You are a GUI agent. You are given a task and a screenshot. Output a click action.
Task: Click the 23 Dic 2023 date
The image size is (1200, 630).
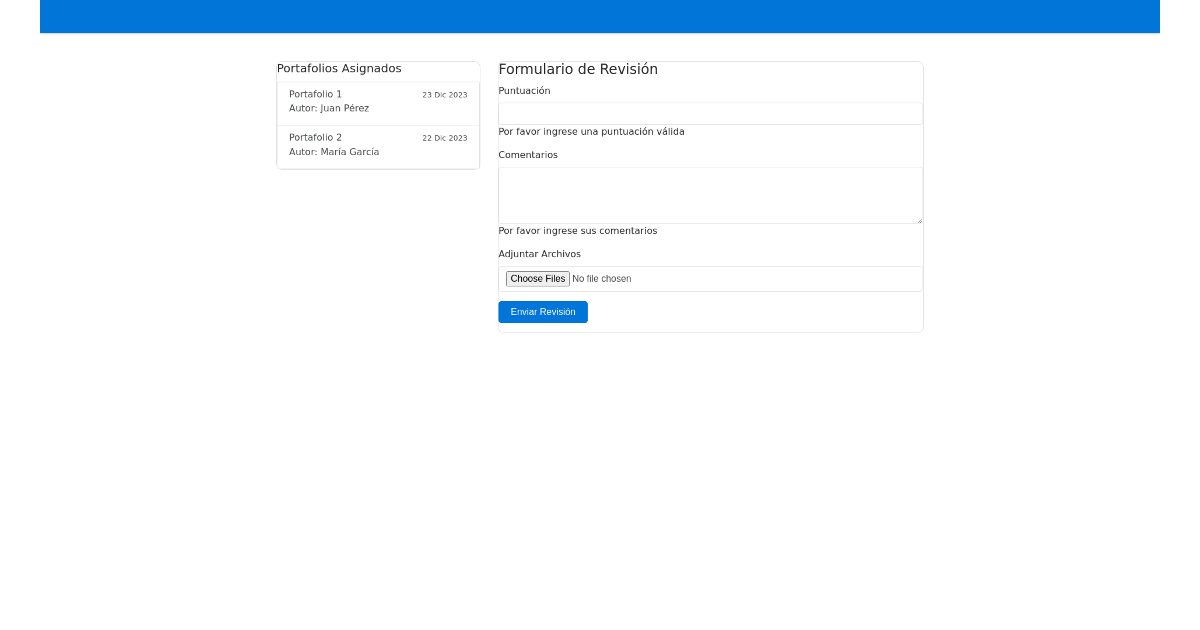[x=444, y=95]
